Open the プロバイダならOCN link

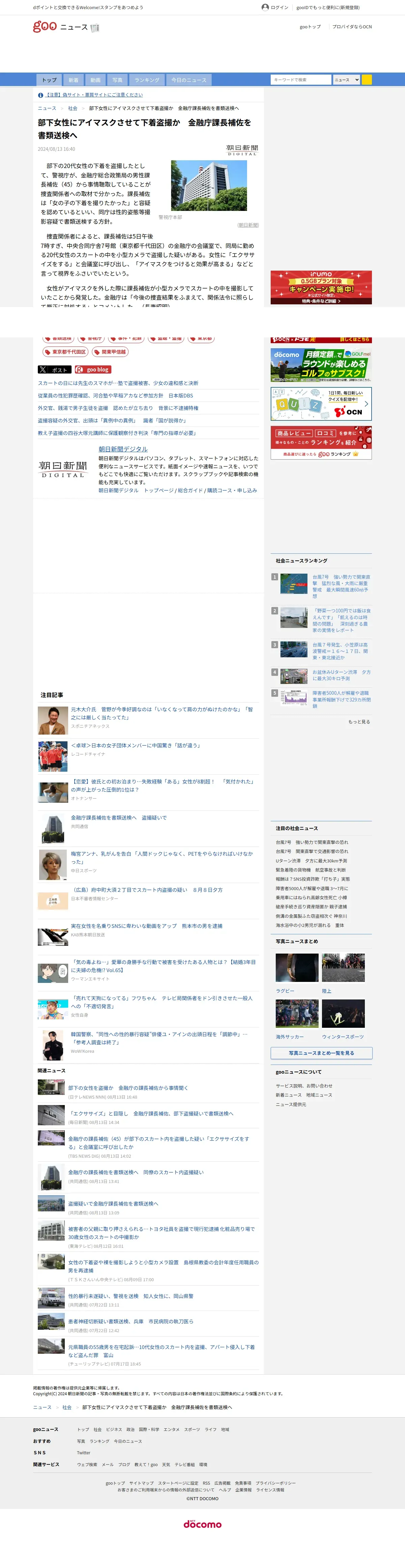[352, 27]
